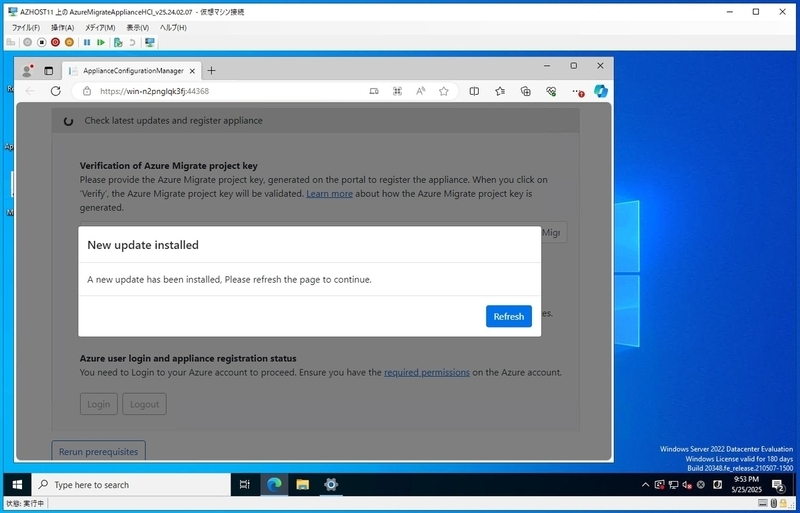
Task: Click the site information lock icon
Action: point(87,91)
